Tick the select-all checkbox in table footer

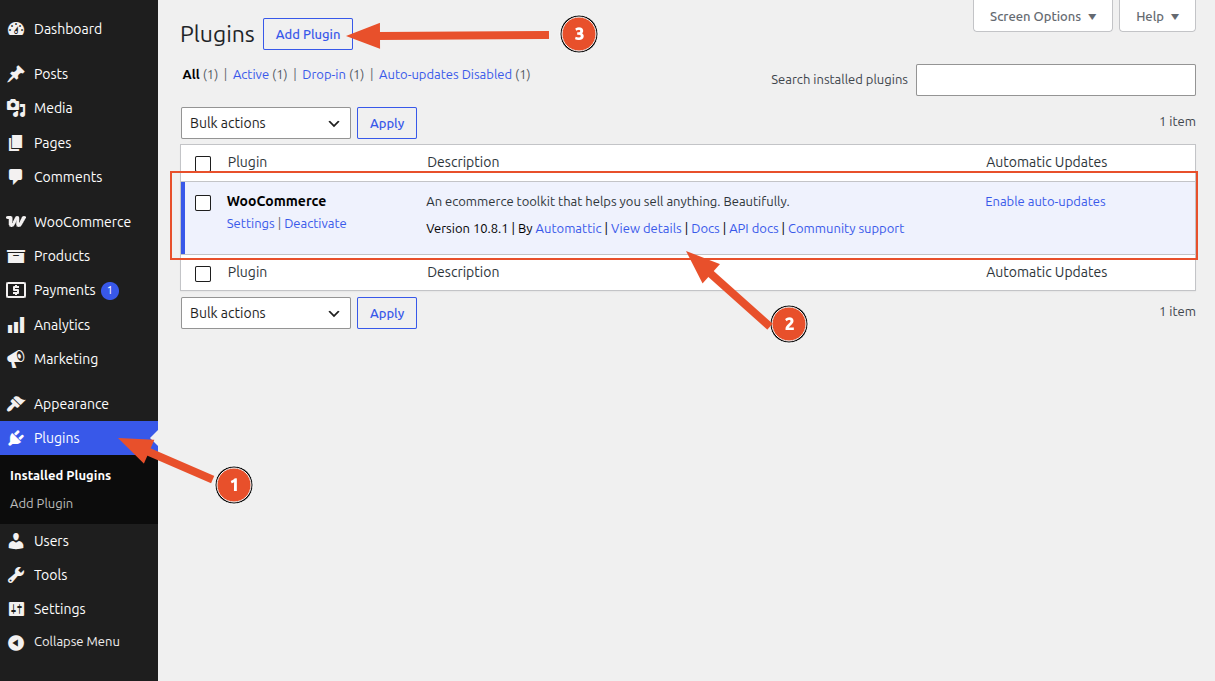tap(203, 273)
